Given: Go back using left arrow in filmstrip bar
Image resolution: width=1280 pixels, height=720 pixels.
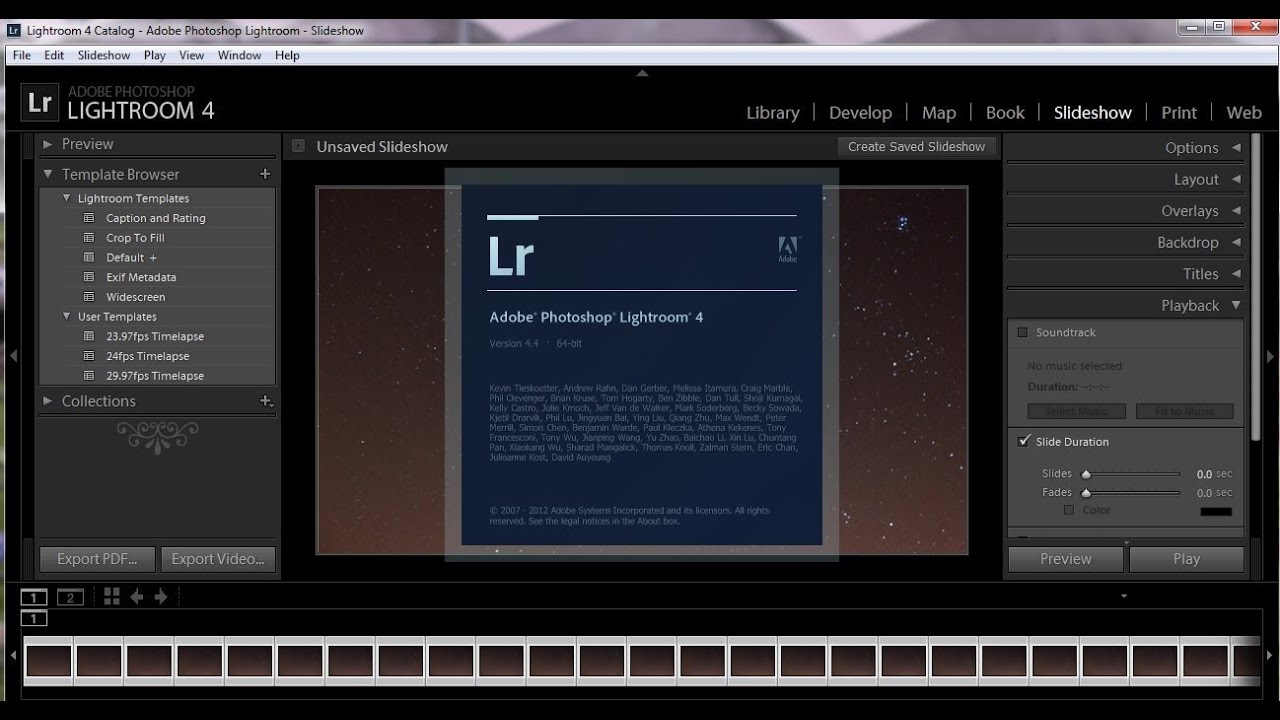Looking at the screenshot, I should (137, 597).
